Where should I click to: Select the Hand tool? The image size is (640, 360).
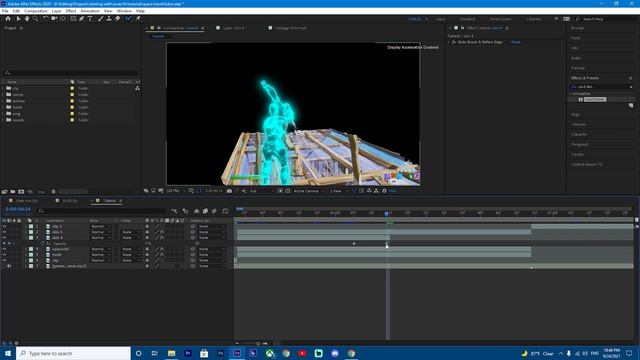[27, 19]
